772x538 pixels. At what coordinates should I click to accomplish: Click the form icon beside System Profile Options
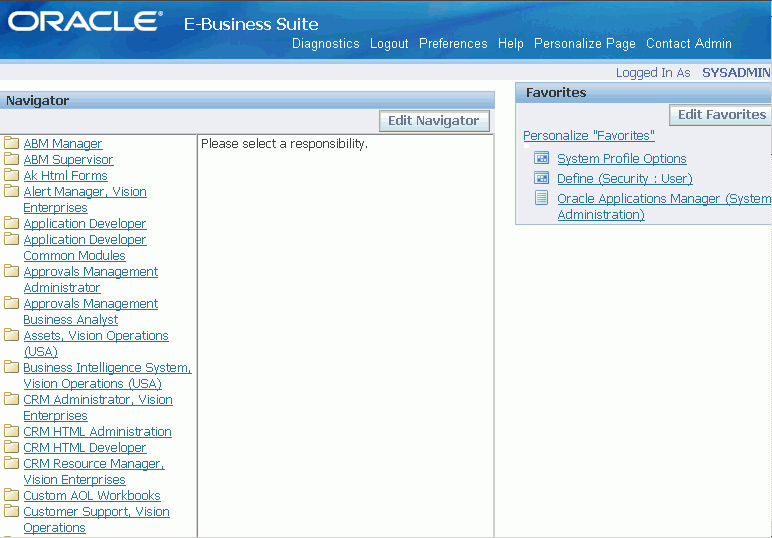541,158
